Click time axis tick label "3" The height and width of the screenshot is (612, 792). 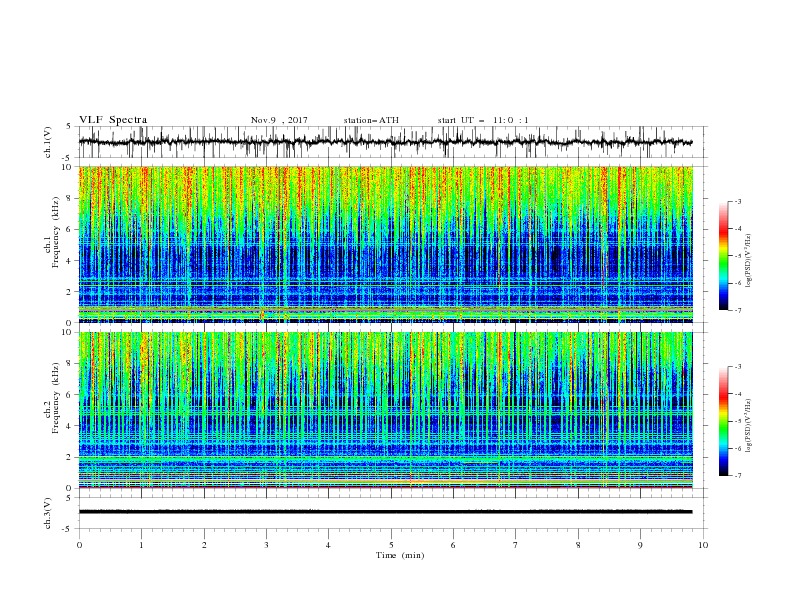click(266, 545)
